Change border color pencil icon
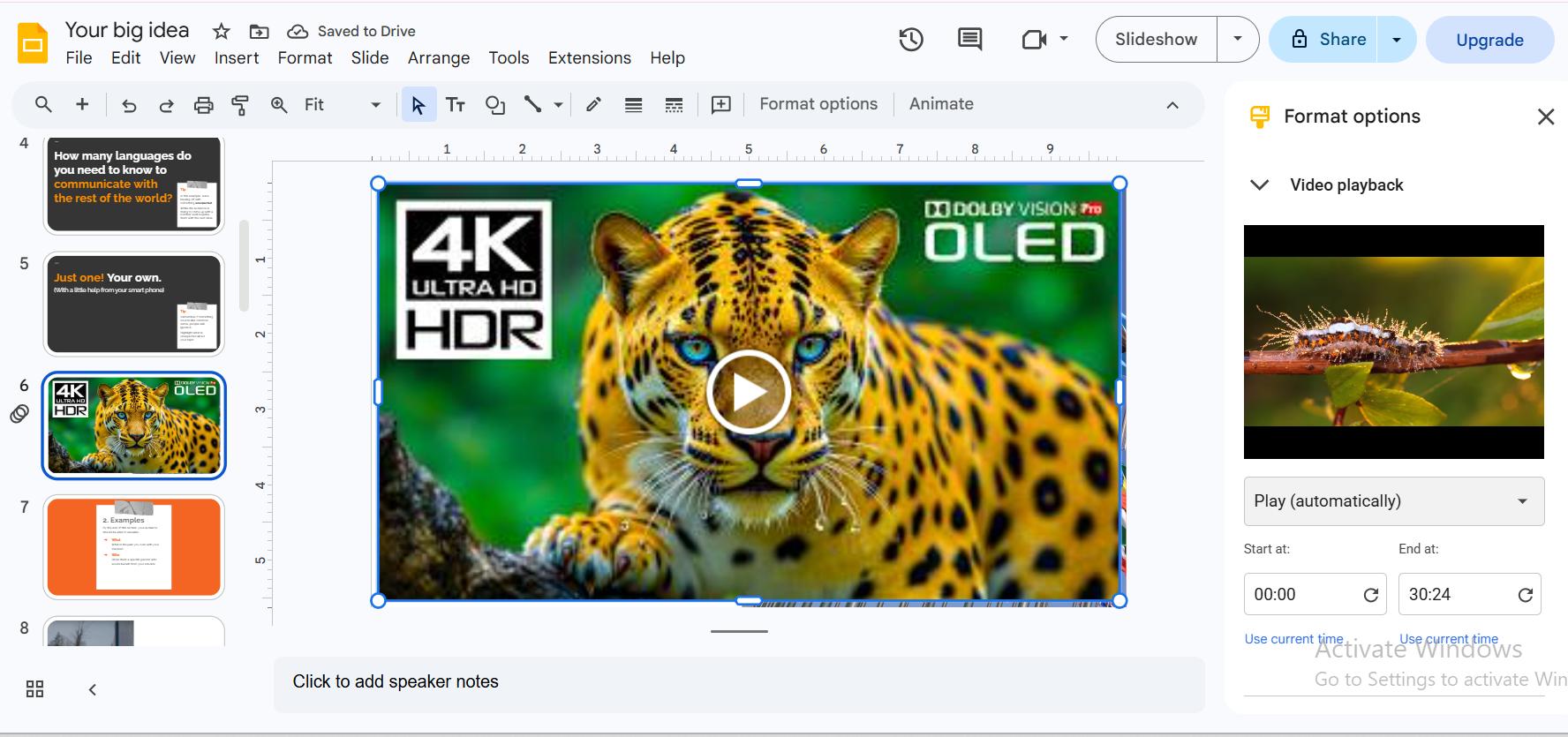The image size is (1568, 737). (x=593, y=104)
